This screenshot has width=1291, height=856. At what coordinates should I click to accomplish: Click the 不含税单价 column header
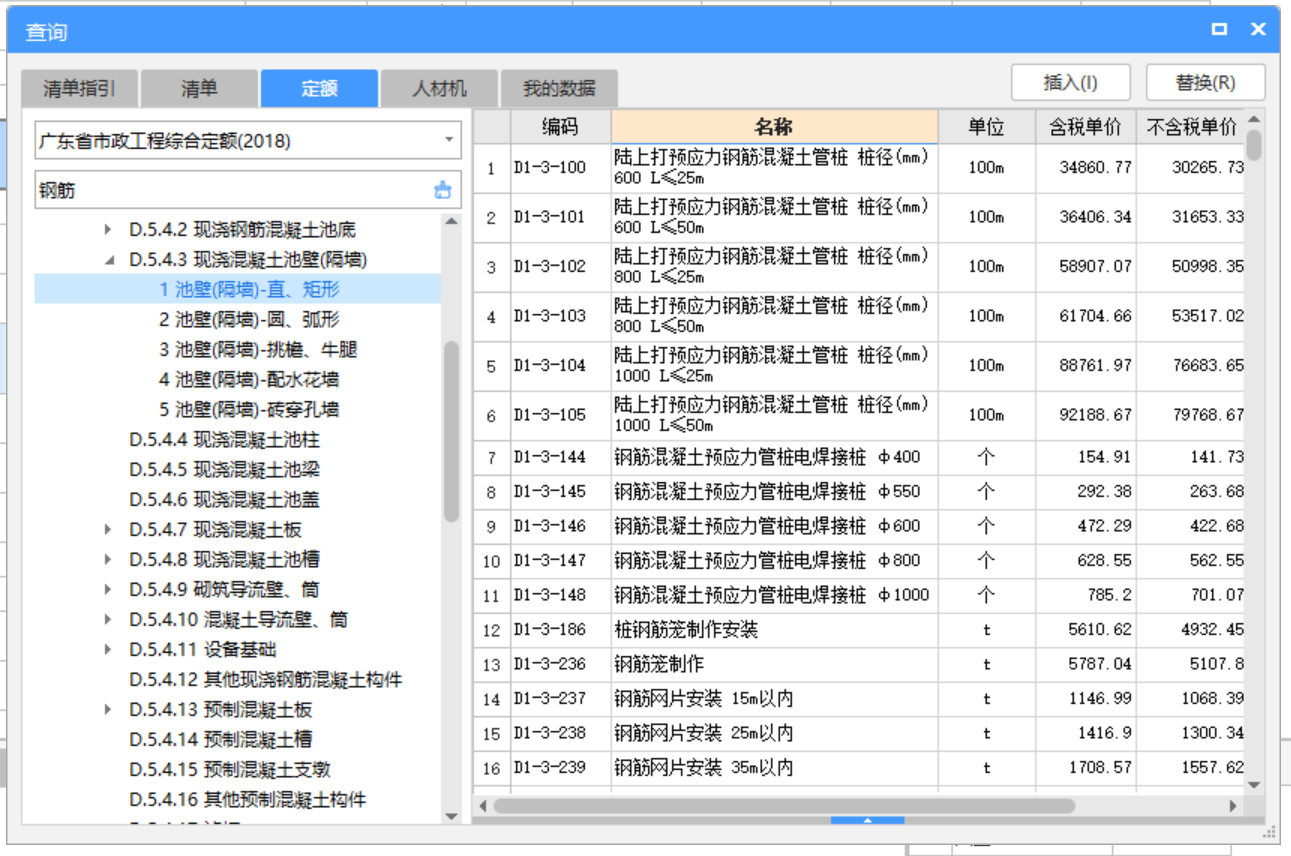pyautogui.click(x=1190, y=127)
